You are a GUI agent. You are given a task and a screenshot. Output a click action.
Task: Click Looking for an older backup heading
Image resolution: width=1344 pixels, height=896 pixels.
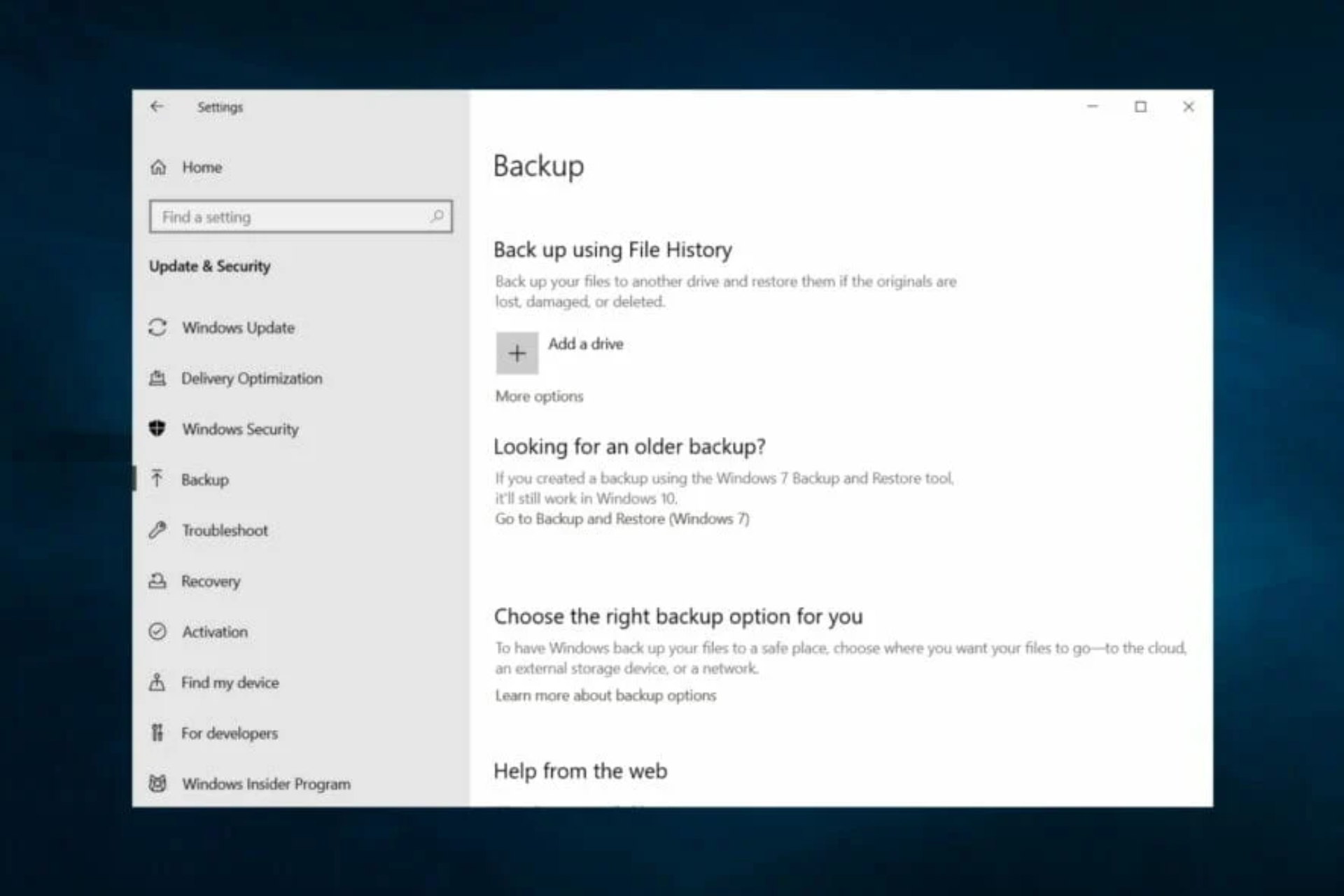click(x=629, y=447)
